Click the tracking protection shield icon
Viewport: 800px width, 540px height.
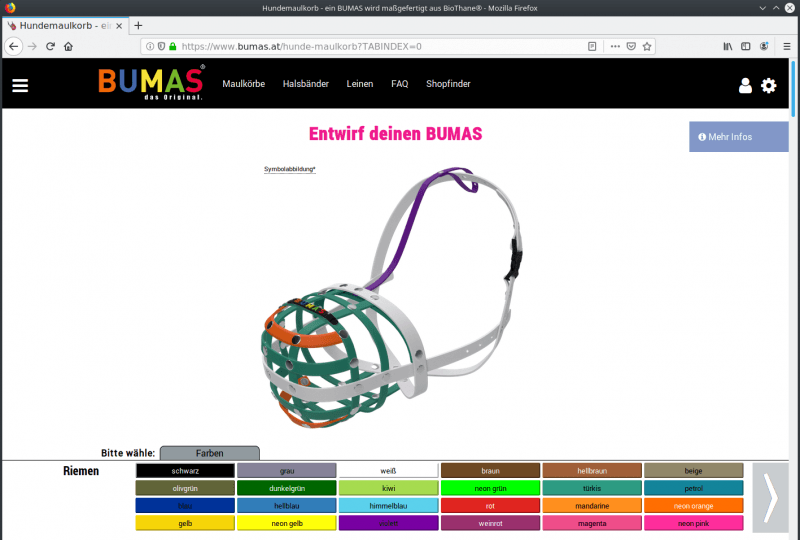point(161,46)
